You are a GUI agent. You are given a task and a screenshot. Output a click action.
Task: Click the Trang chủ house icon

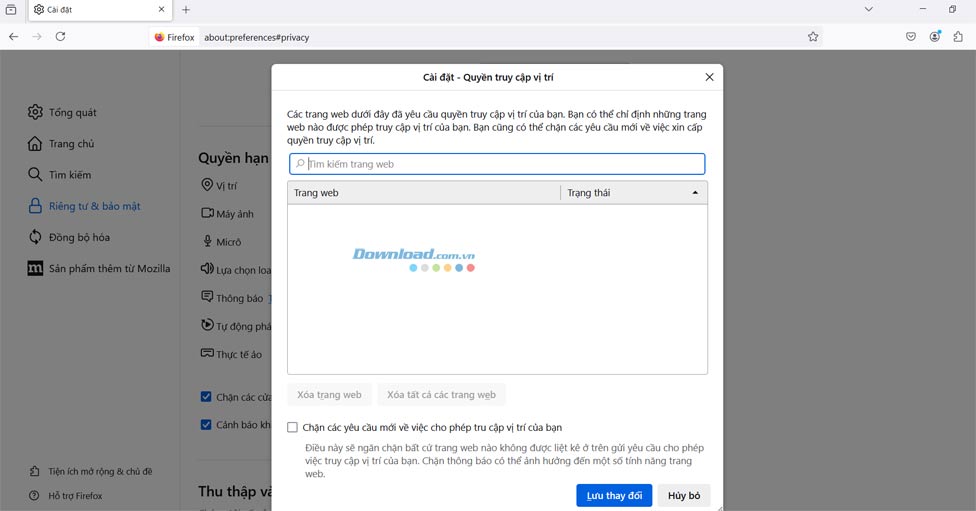point(35,144)
